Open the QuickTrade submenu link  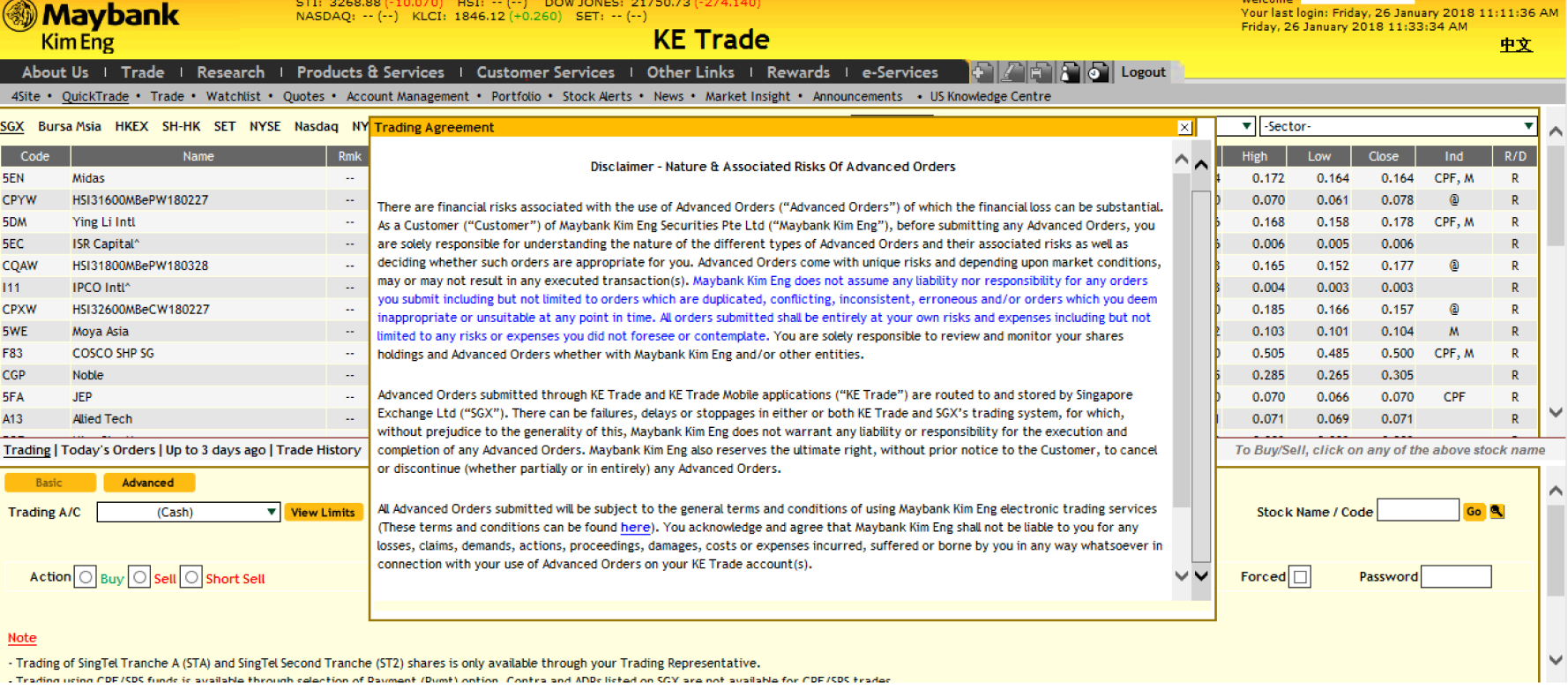[x=95, y=97]
